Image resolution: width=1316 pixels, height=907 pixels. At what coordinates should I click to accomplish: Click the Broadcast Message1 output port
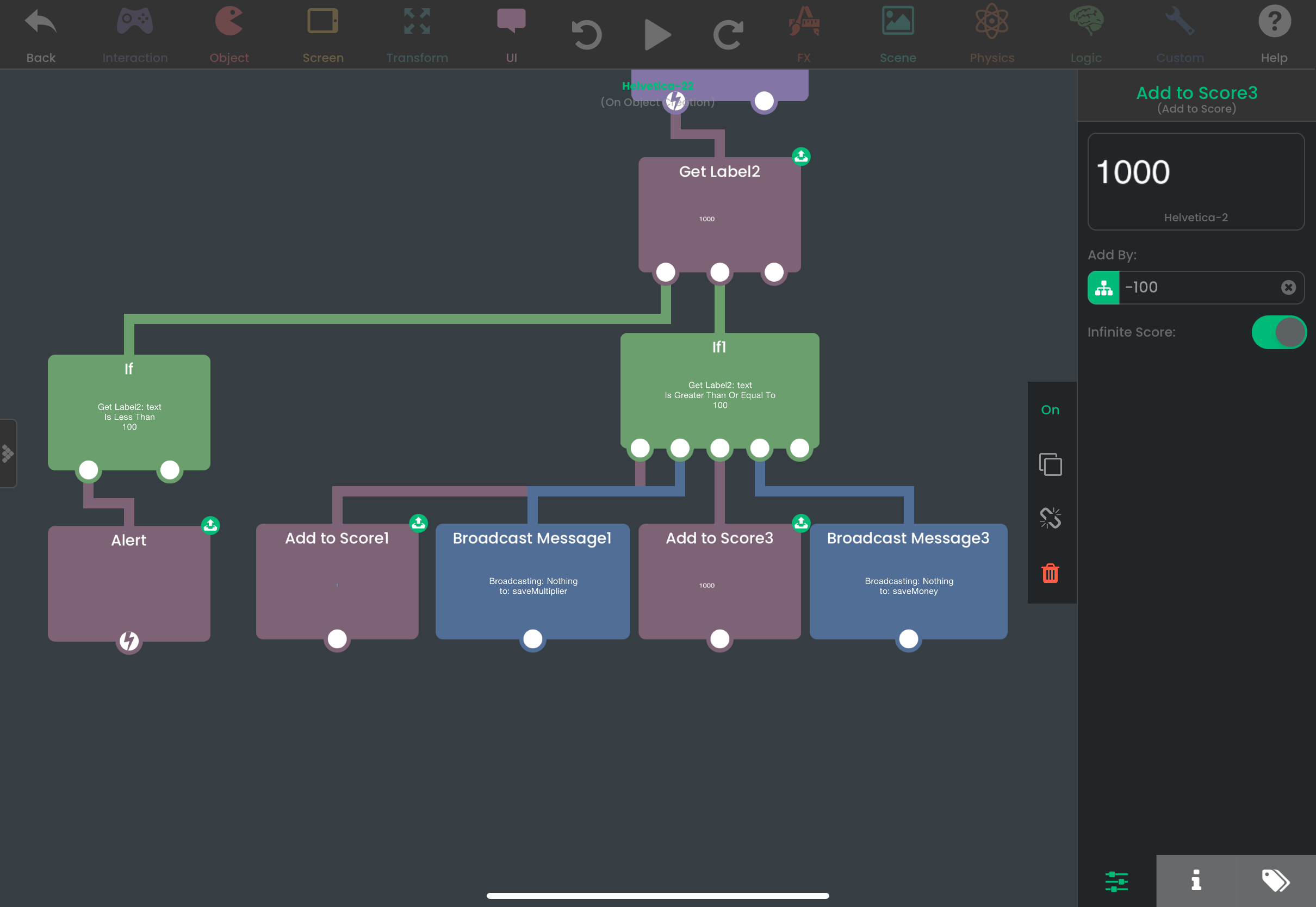[532, 639]
